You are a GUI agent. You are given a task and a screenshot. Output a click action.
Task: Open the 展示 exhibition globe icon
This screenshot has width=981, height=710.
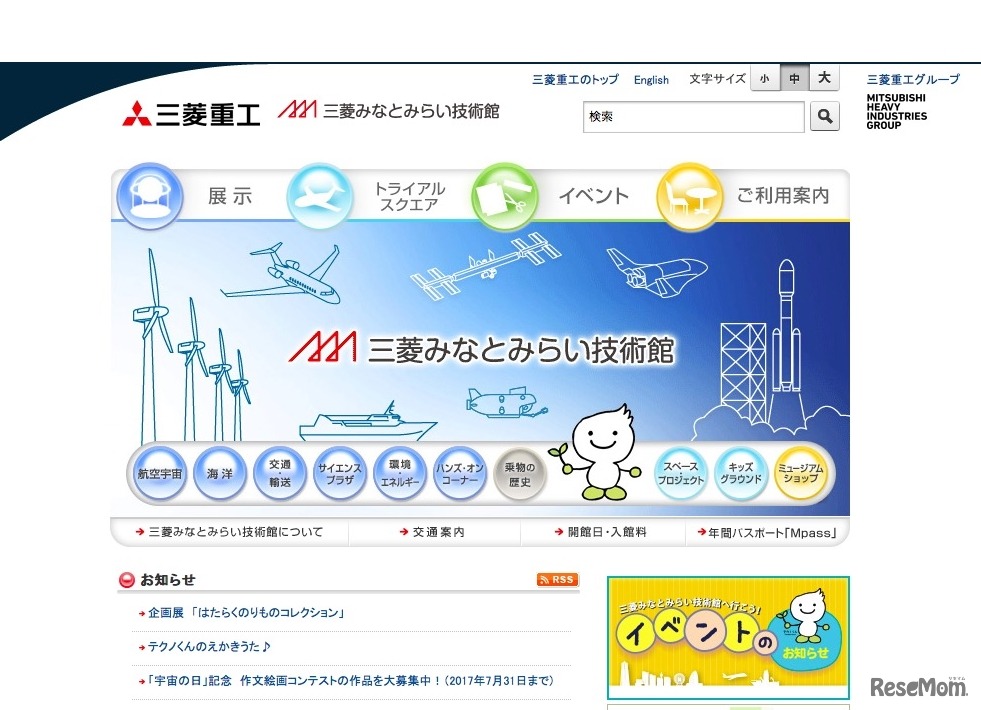coord(150,196)
